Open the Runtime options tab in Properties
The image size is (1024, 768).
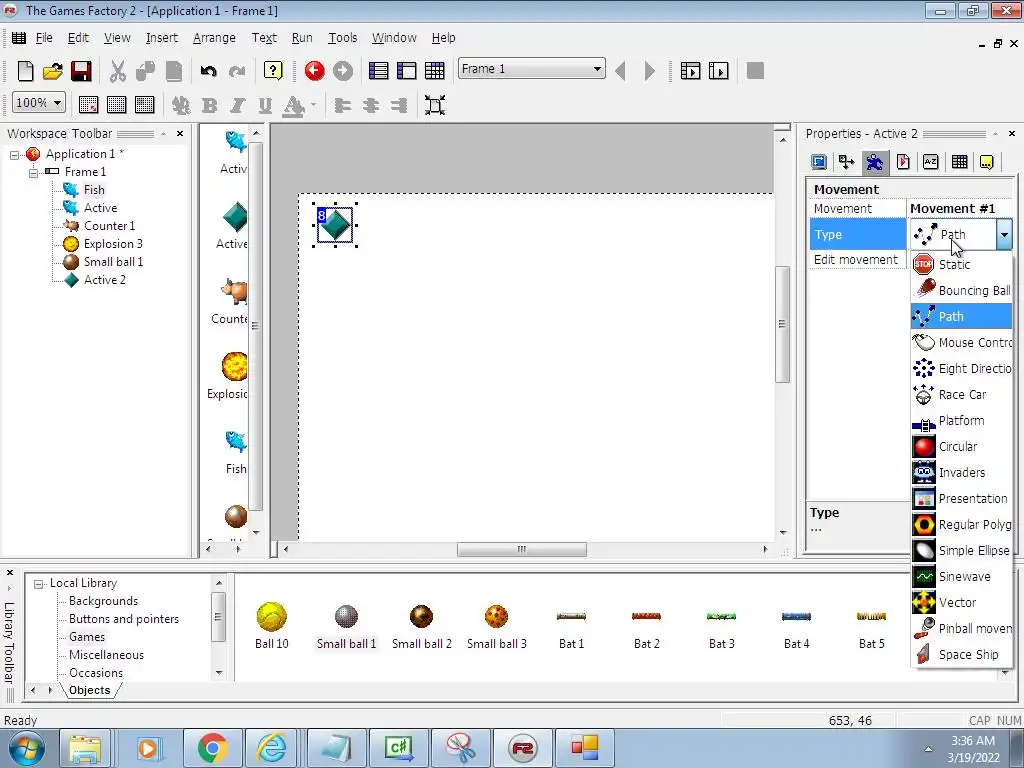pos(903,161)
